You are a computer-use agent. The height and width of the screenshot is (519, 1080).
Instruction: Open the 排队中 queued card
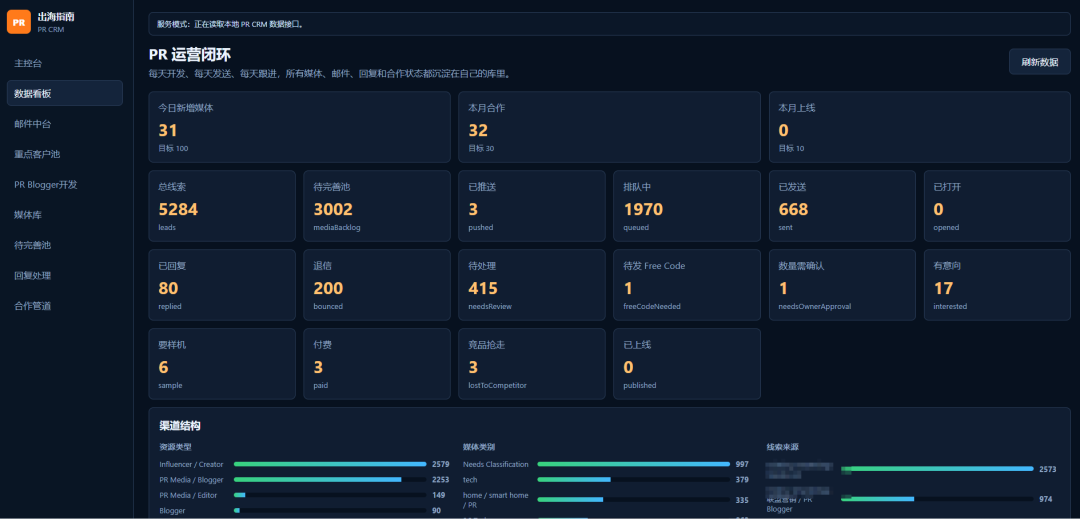click(687, 206)
